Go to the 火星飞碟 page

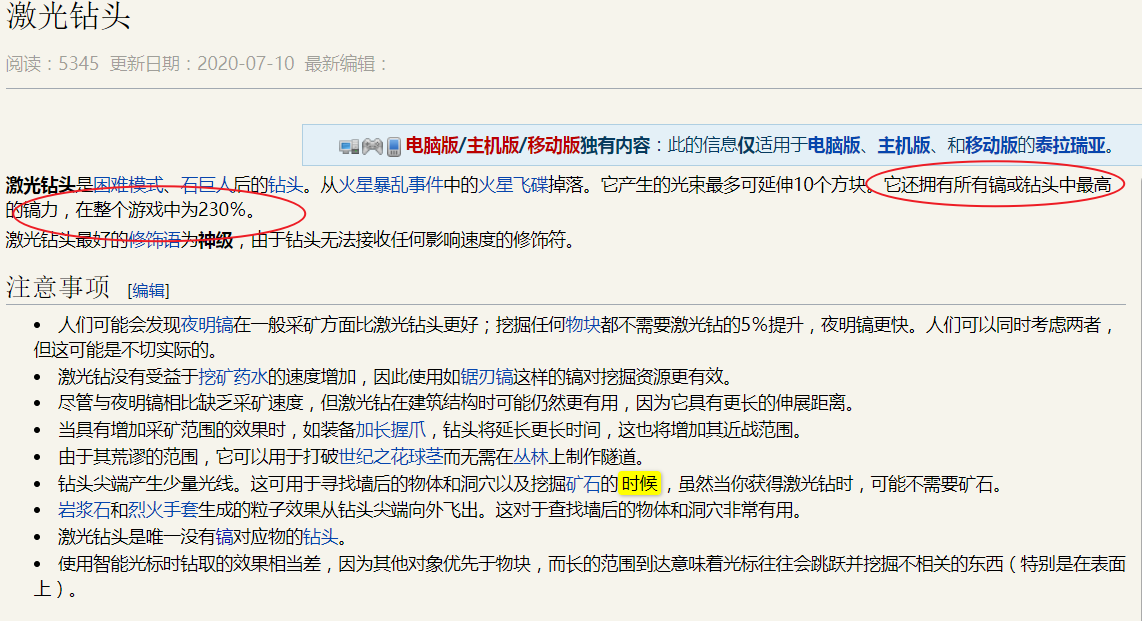coord(511,185)
